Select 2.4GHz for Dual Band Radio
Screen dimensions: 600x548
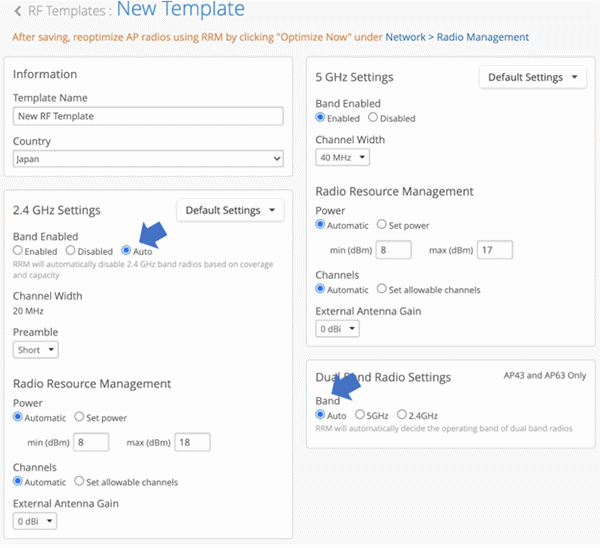pyautogui.click(x=403, y=414)
